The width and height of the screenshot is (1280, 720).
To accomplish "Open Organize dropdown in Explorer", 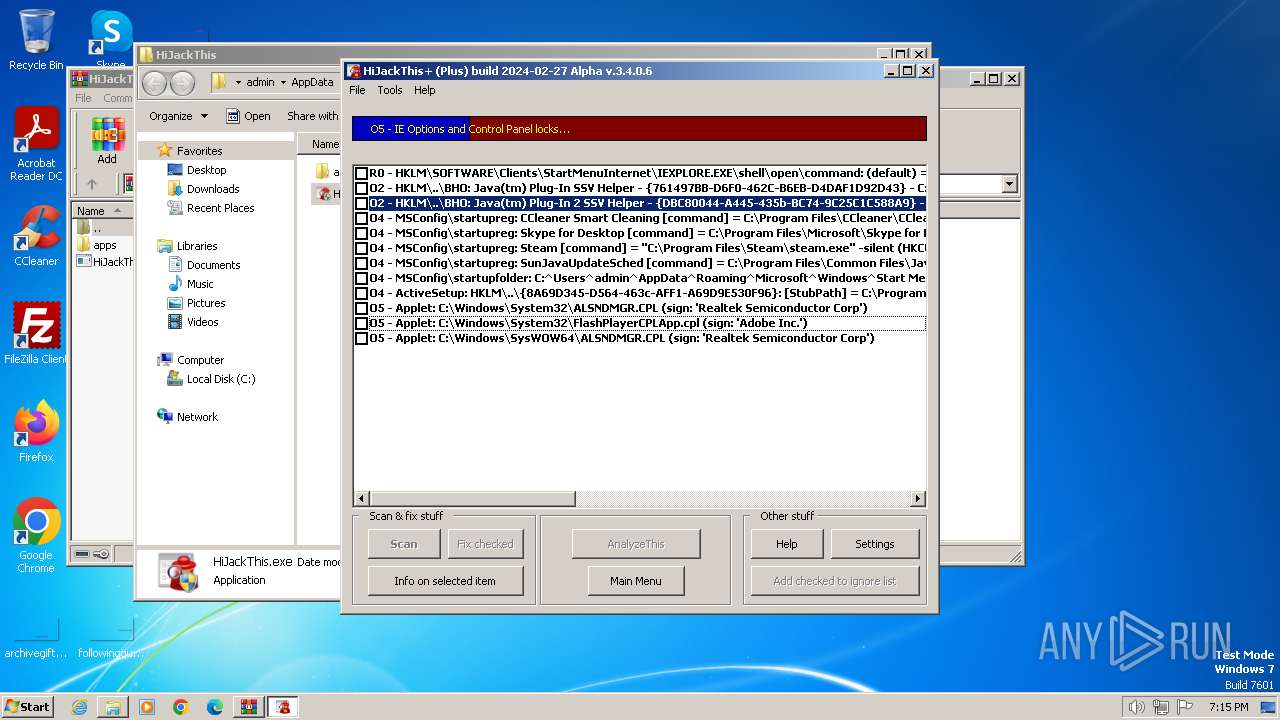I will 178,116.
